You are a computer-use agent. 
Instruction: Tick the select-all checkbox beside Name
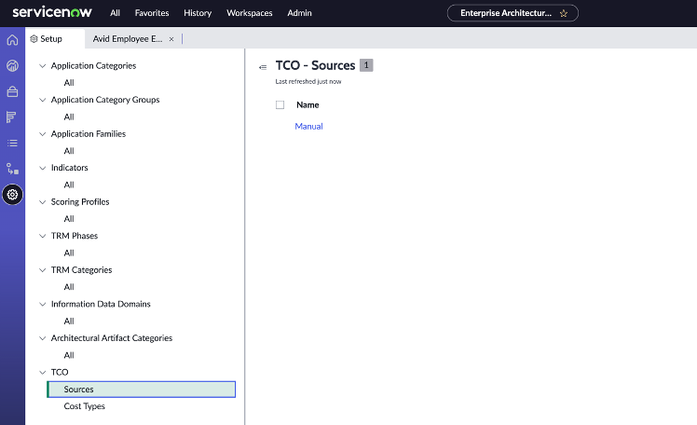280,105
